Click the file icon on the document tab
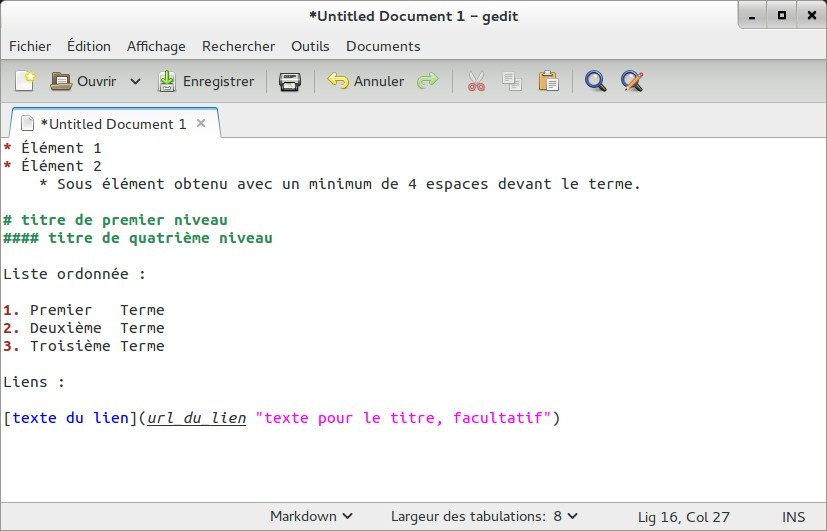827x531 pixels. 27,124
